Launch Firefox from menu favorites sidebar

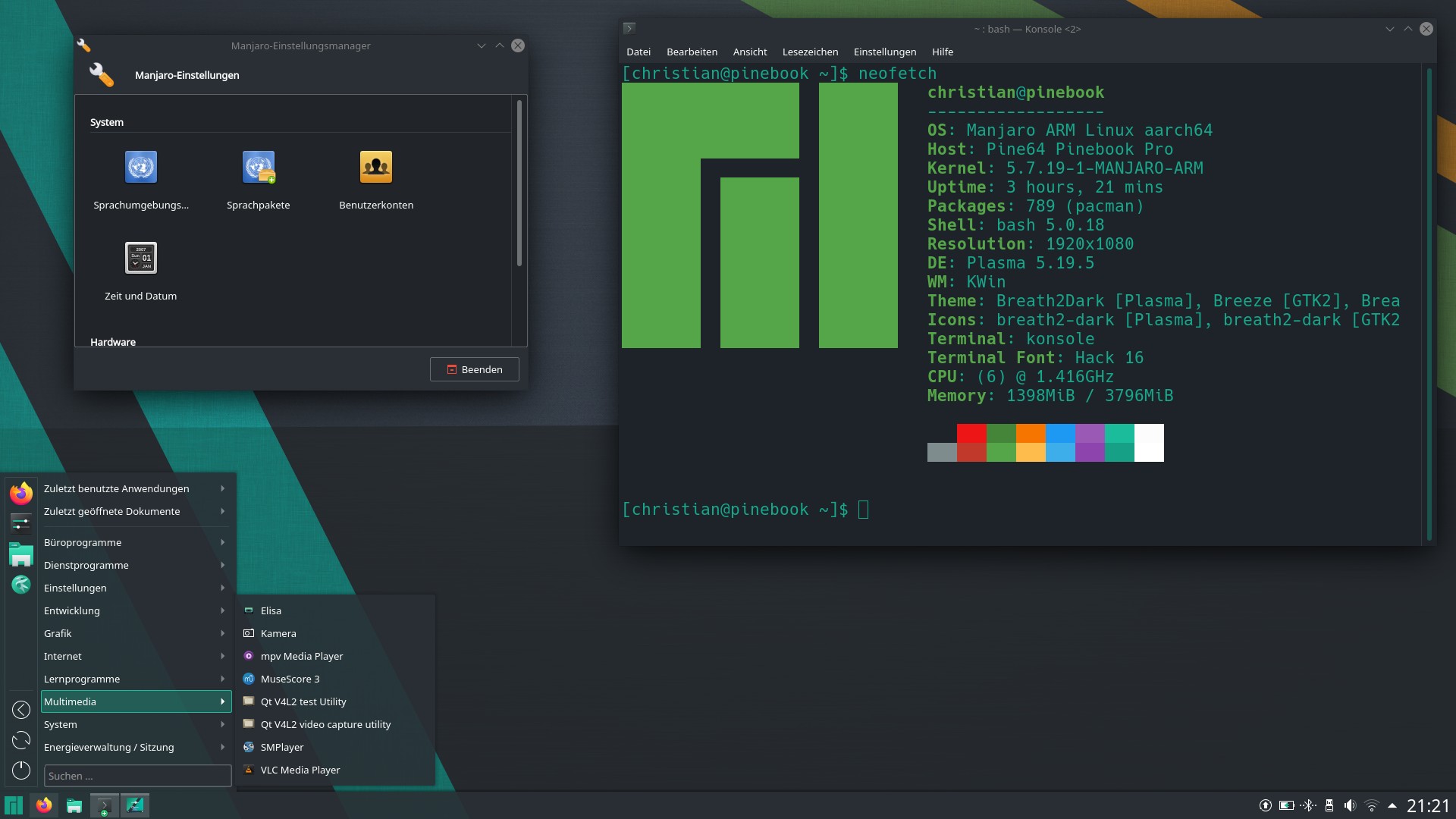click(x=21, y=493)
